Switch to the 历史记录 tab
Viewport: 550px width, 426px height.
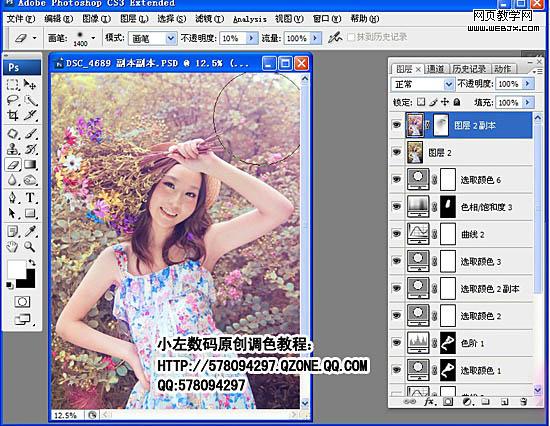tap(469, 69)
